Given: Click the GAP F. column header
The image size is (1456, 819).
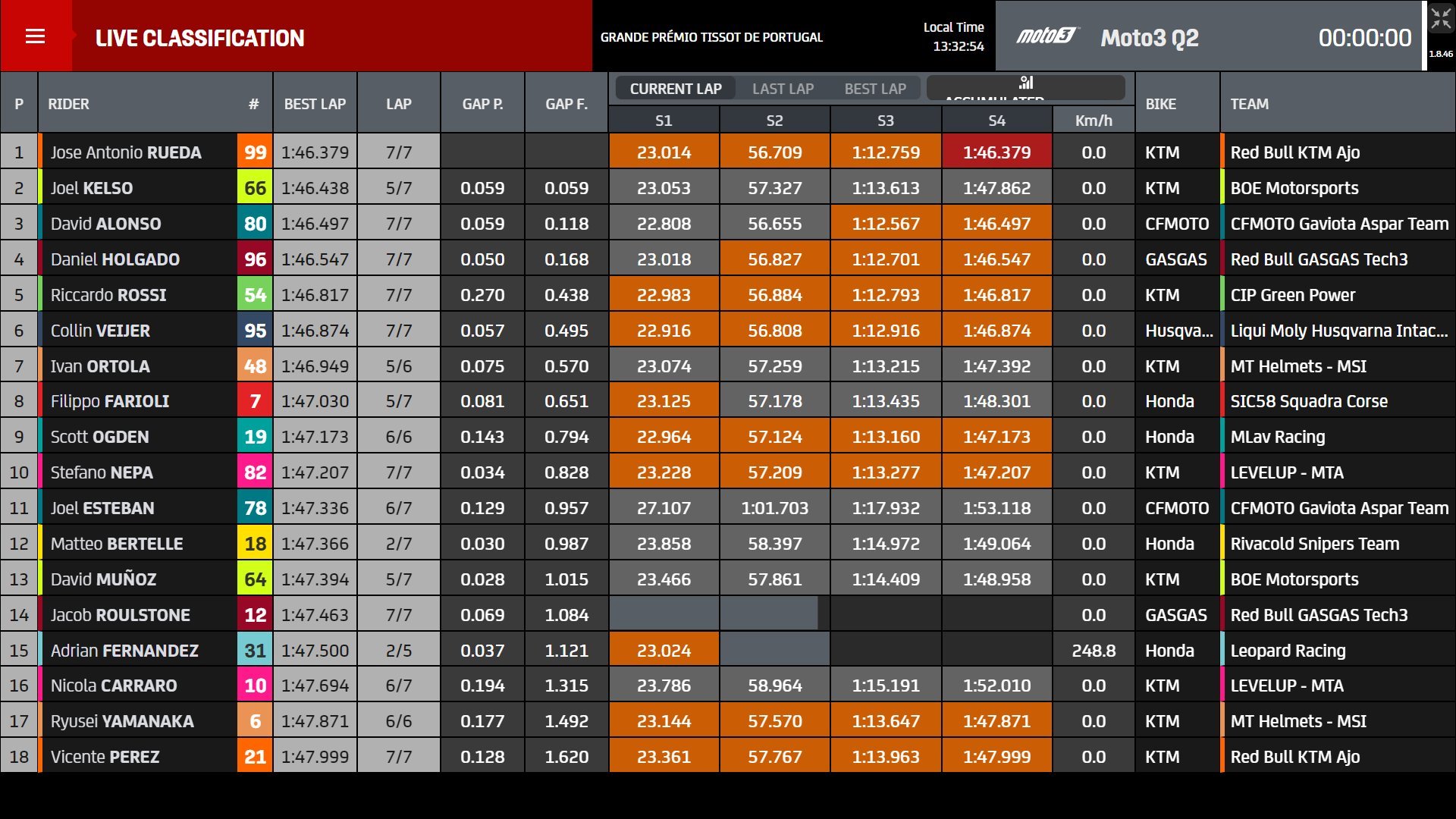Looking at the screenshot, I should pos(566,104).
